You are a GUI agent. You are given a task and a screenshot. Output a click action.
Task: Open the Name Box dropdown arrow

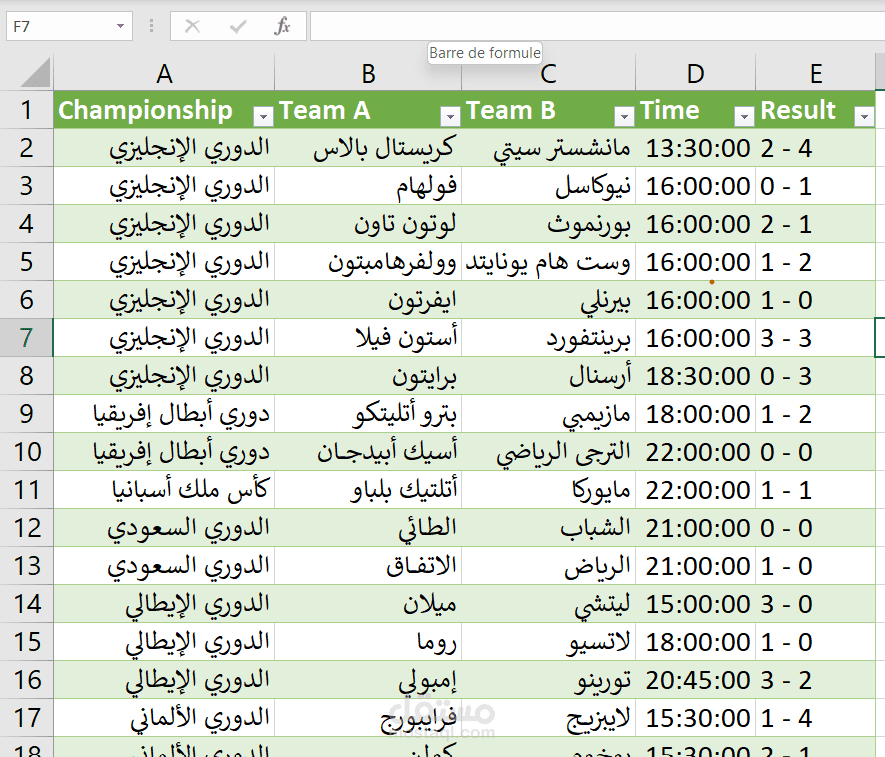(120, 26)
